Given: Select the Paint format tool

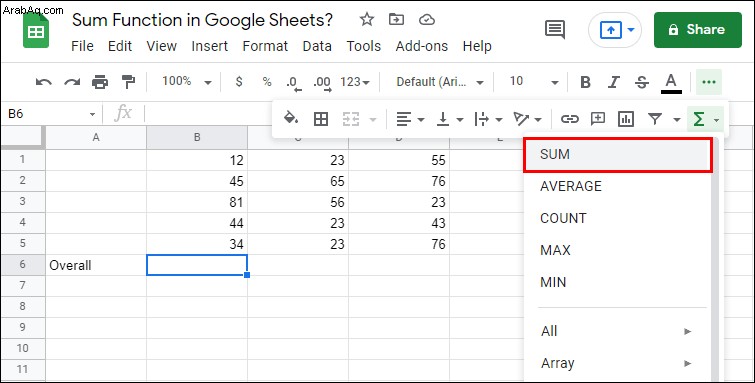Looking at the screenshot, I should (x=128, y=82).
